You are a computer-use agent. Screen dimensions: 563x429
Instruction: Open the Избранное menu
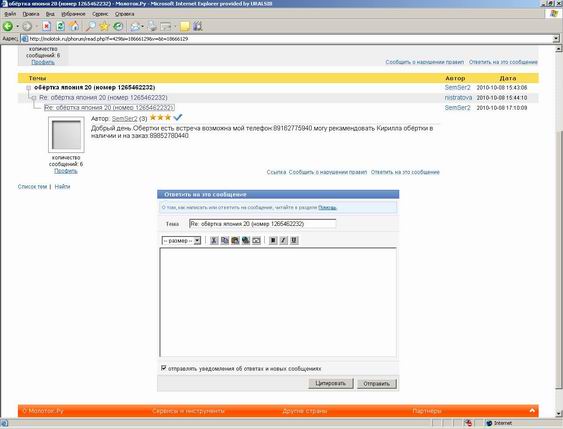click(x=73, y=14)
